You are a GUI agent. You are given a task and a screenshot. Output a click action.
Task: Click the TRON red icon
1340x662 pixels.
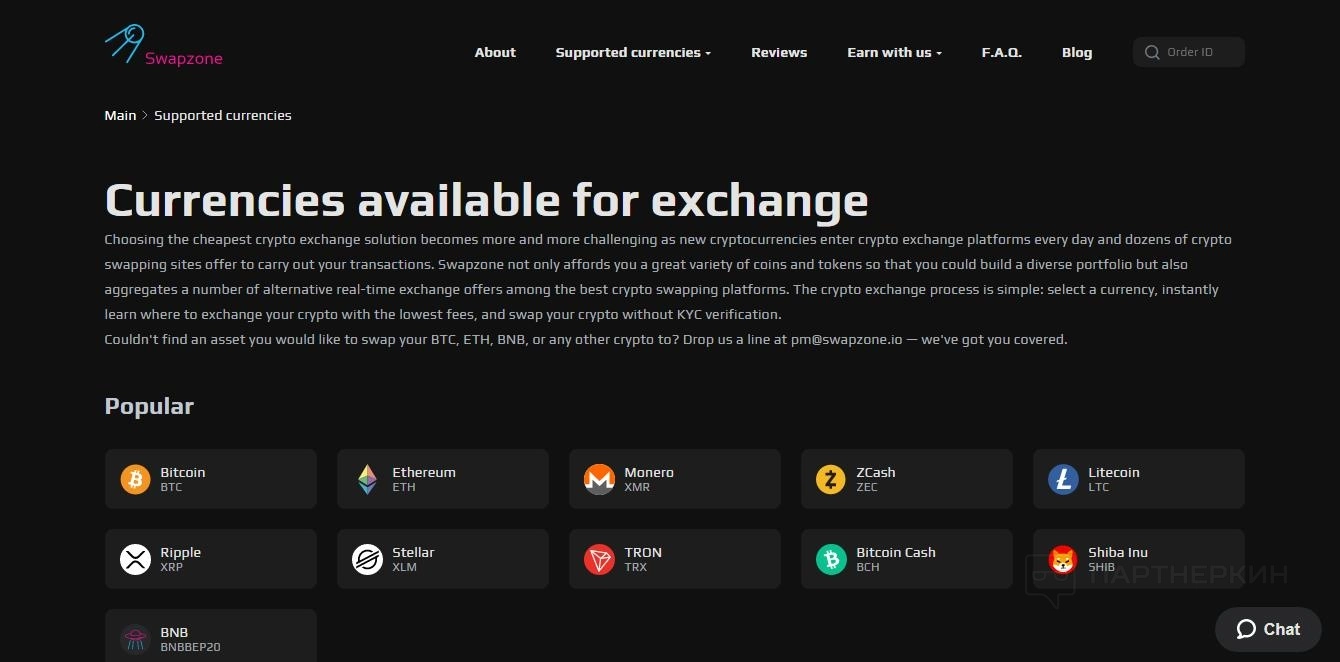599,559
